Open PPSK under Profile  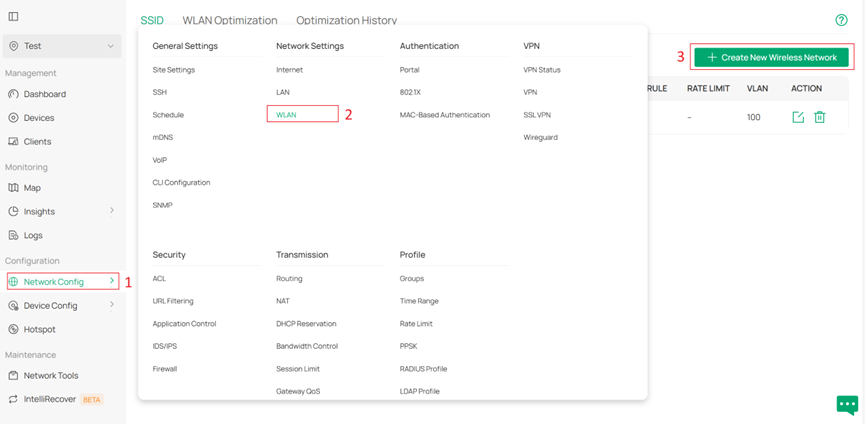coord(408,346)
